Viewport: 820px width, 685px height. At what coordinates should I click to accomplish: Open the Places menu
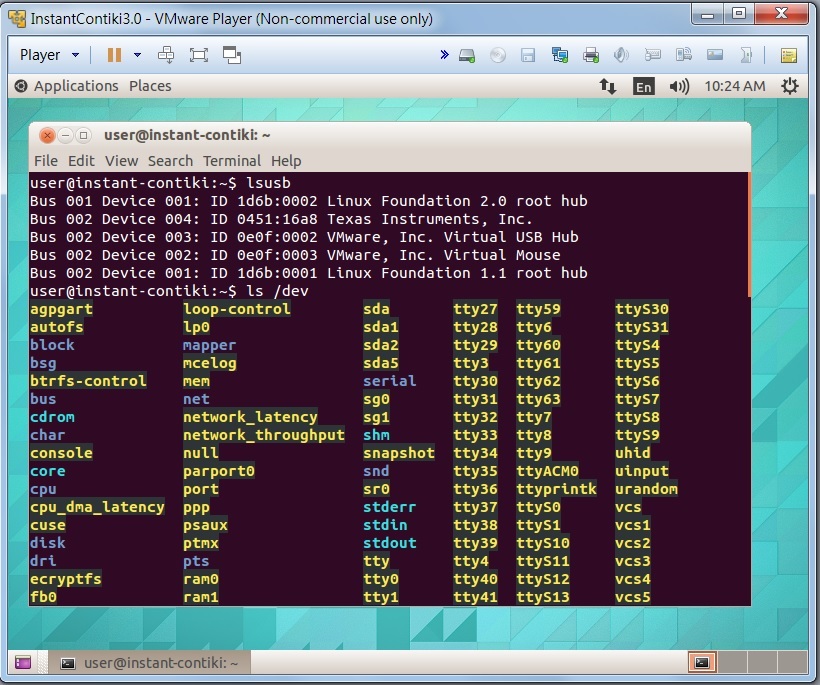[x=150, y=86]
